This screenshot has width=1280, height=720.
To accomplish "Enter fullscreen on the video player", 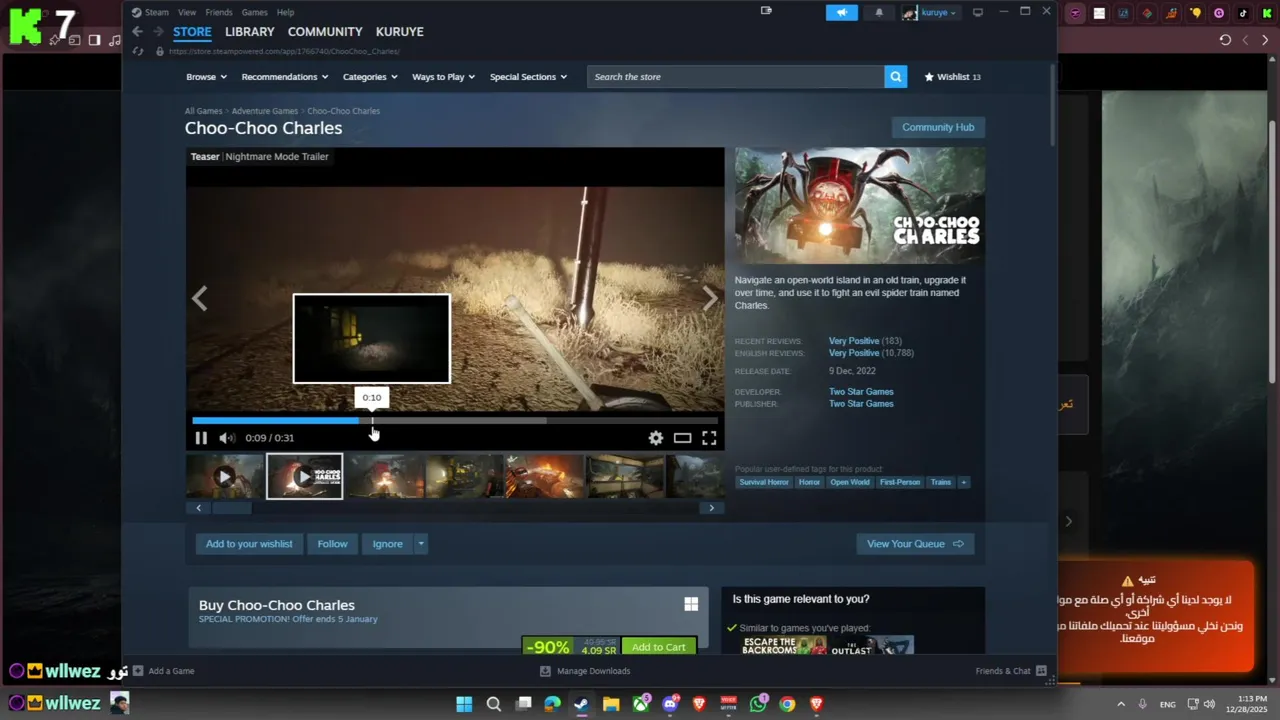I will click(x=709, y=438).
